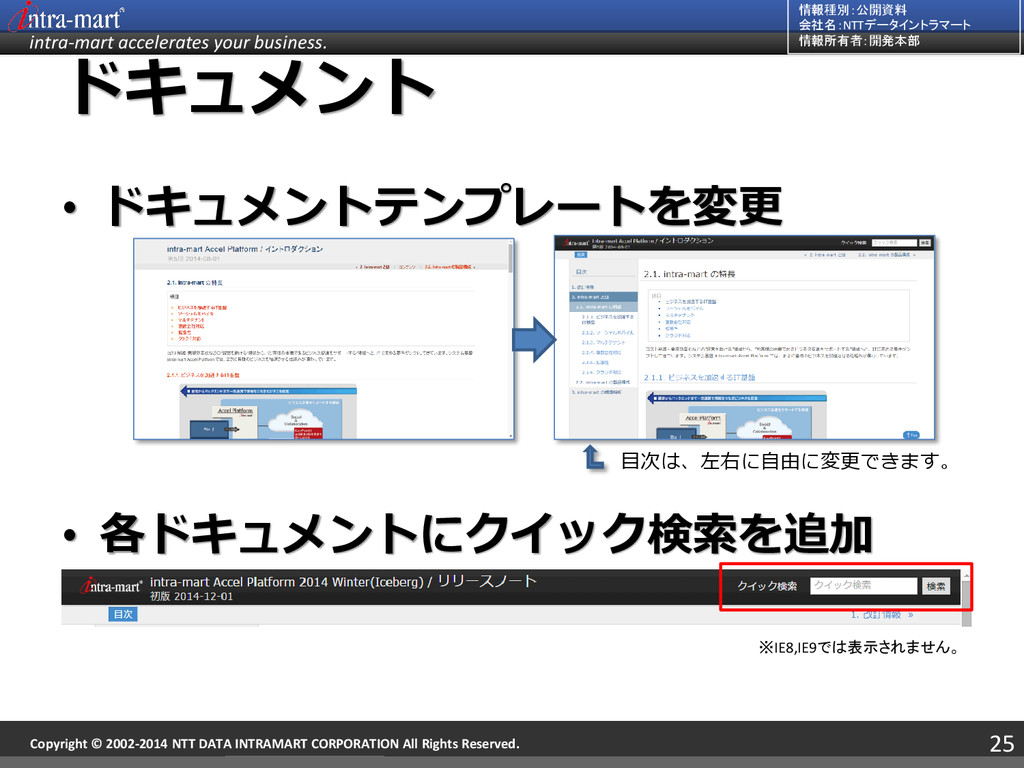1024x768 pixels.
Task: Click the intra-mart logo in slide header
Action: coord(65,16)
